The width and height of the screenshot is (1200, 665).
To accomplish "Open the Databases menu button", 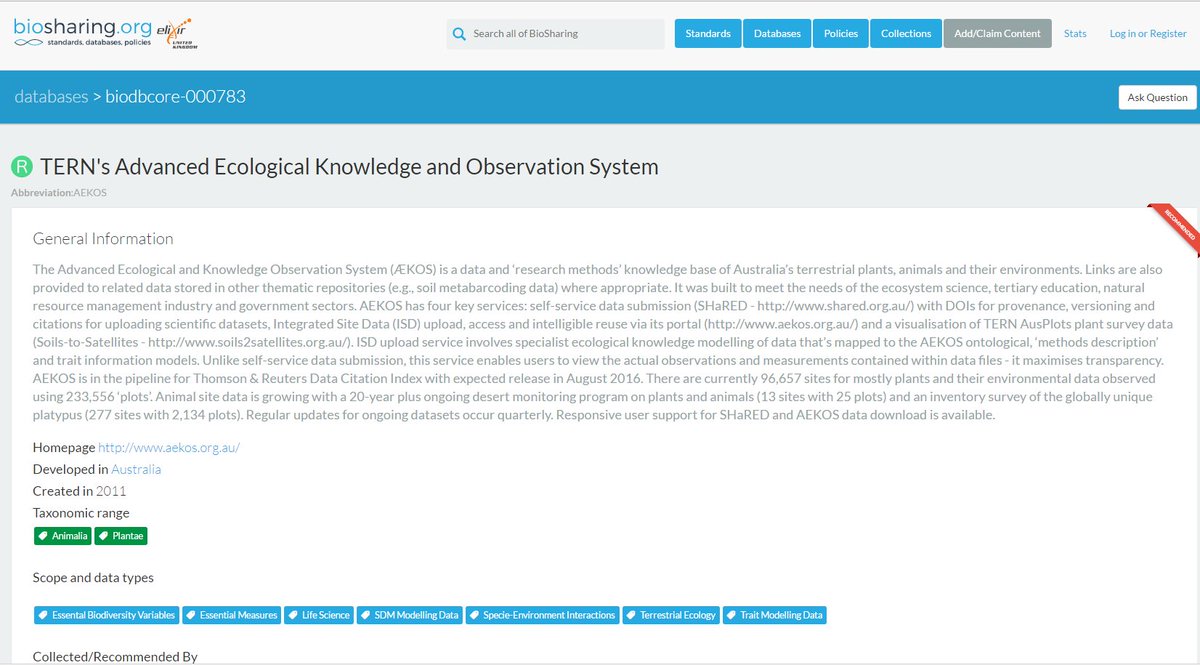I will click(x=777, y=34).
